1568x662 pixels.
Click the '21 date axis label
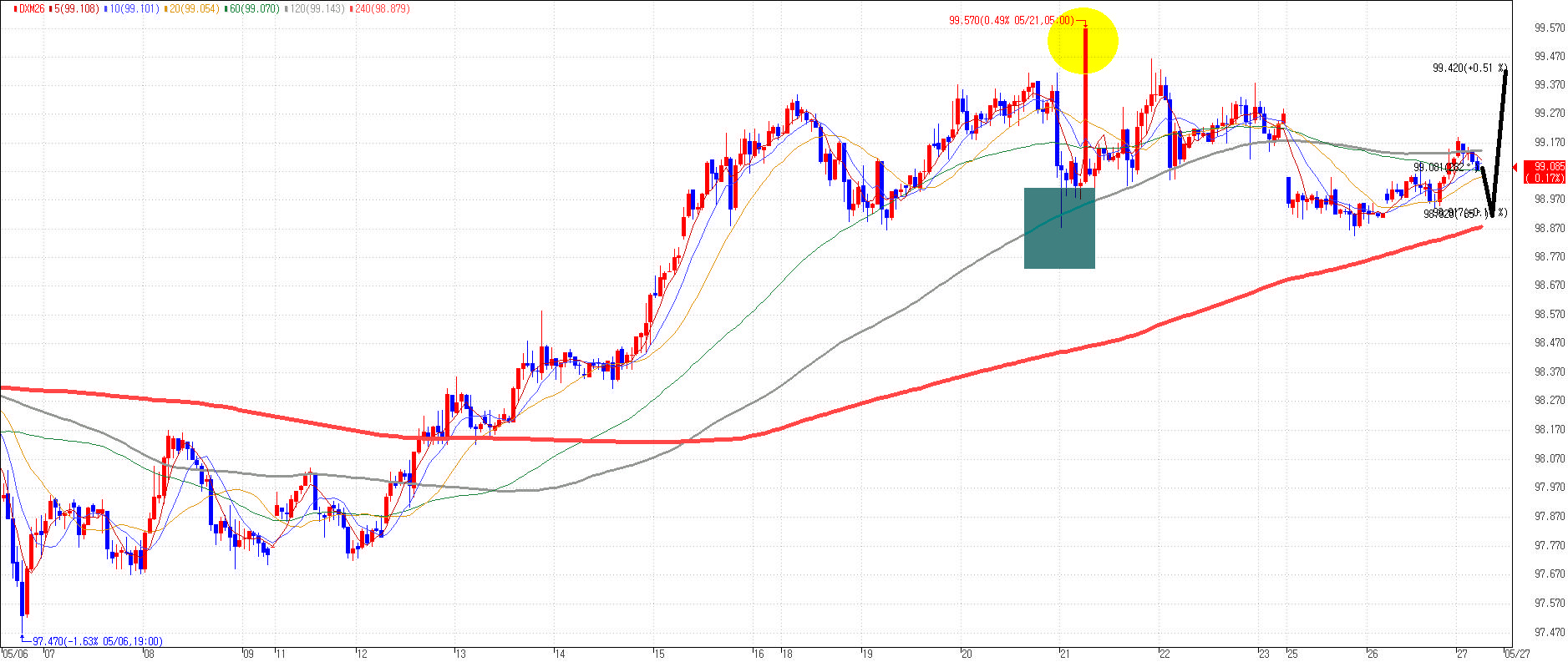(x=1063, y=654)
